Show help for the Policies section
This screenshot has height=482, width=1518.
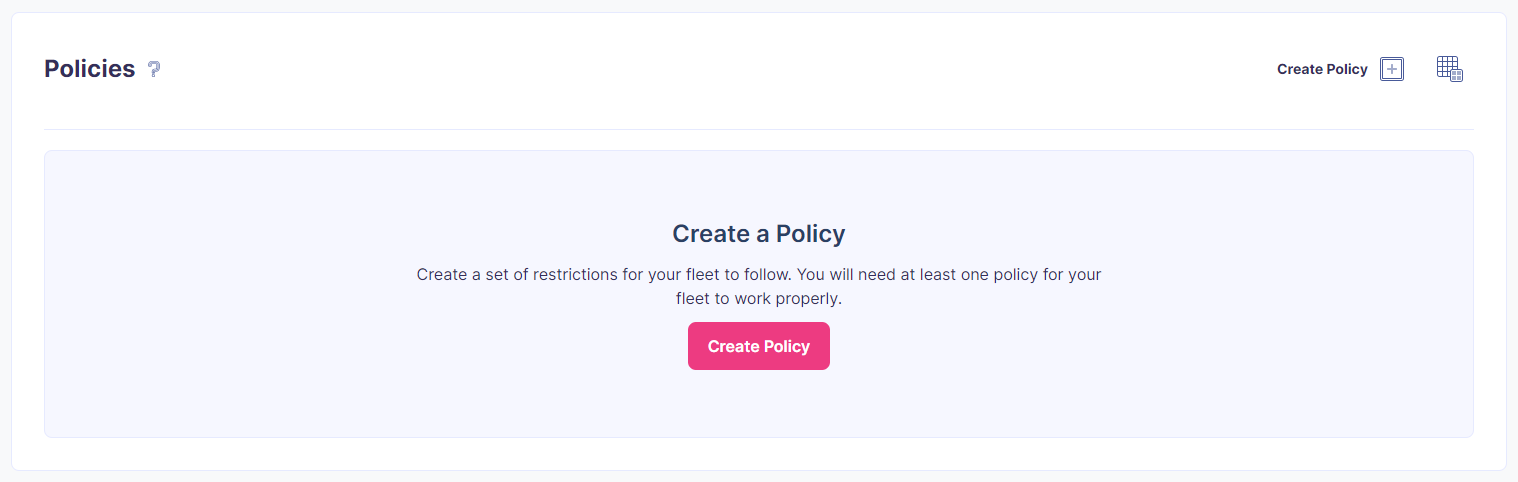(154, 69)
